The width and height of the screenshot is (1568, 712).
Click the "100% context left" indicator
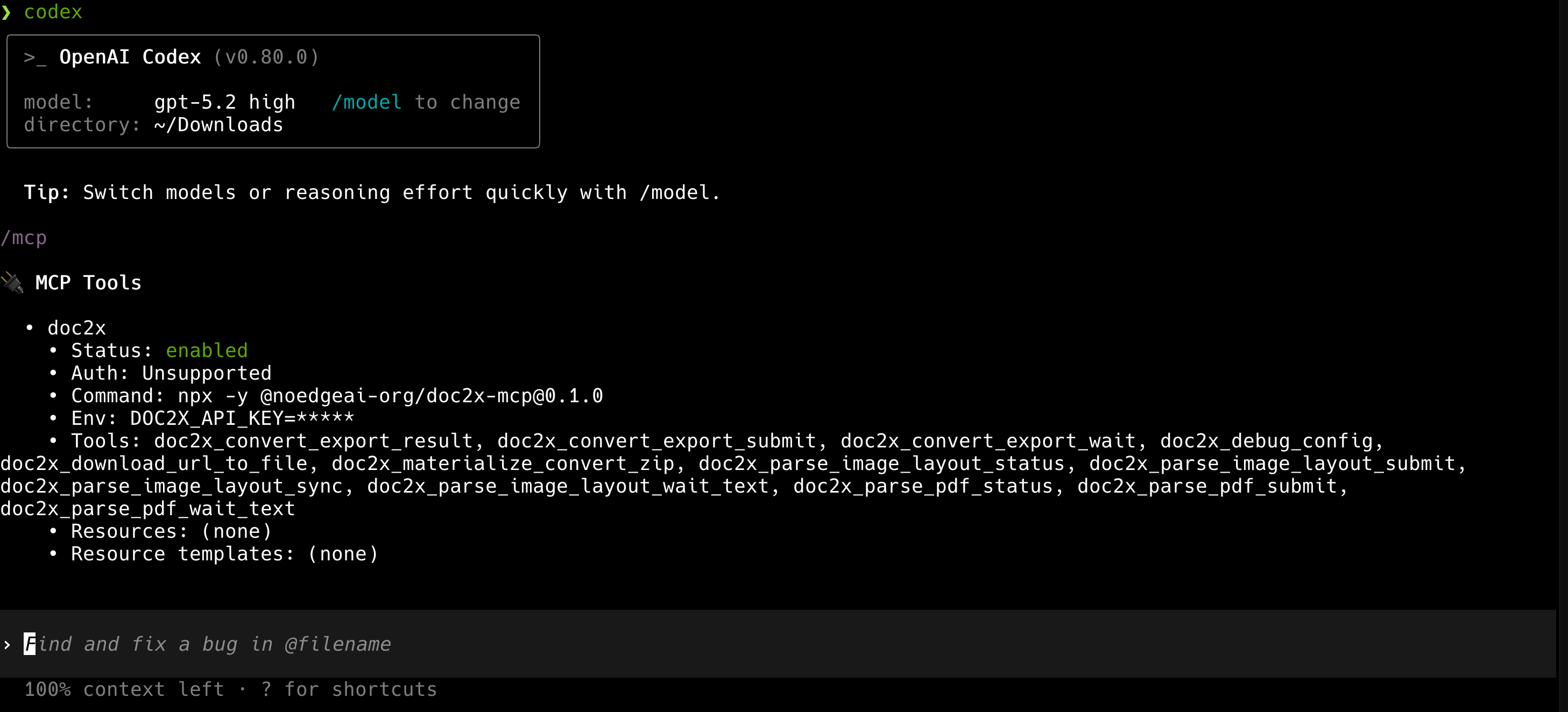[124, 689]
